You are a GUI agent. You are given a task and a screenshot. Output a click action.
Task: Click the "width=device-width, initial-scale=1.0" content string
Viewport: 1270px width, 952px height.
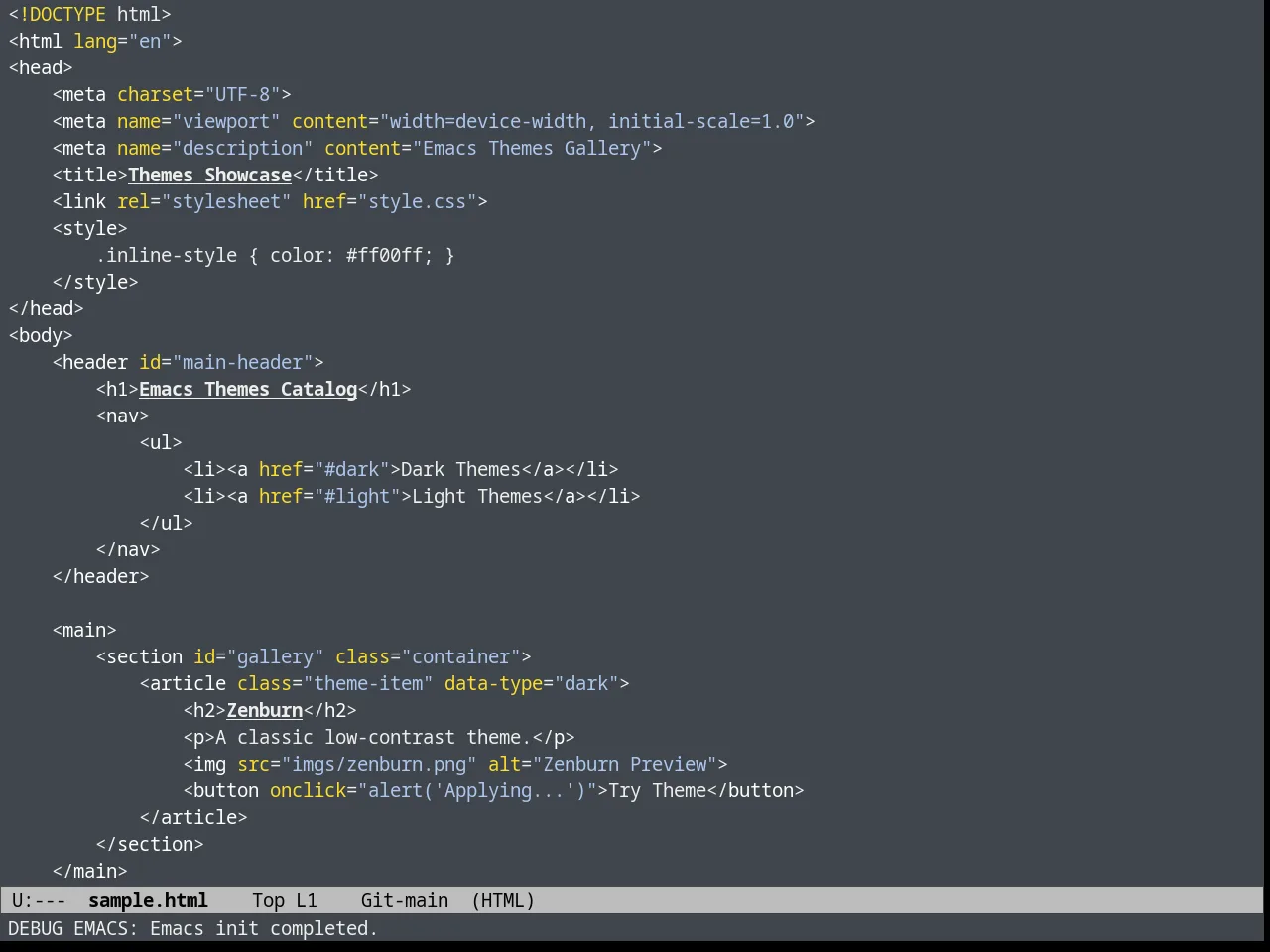591,121
